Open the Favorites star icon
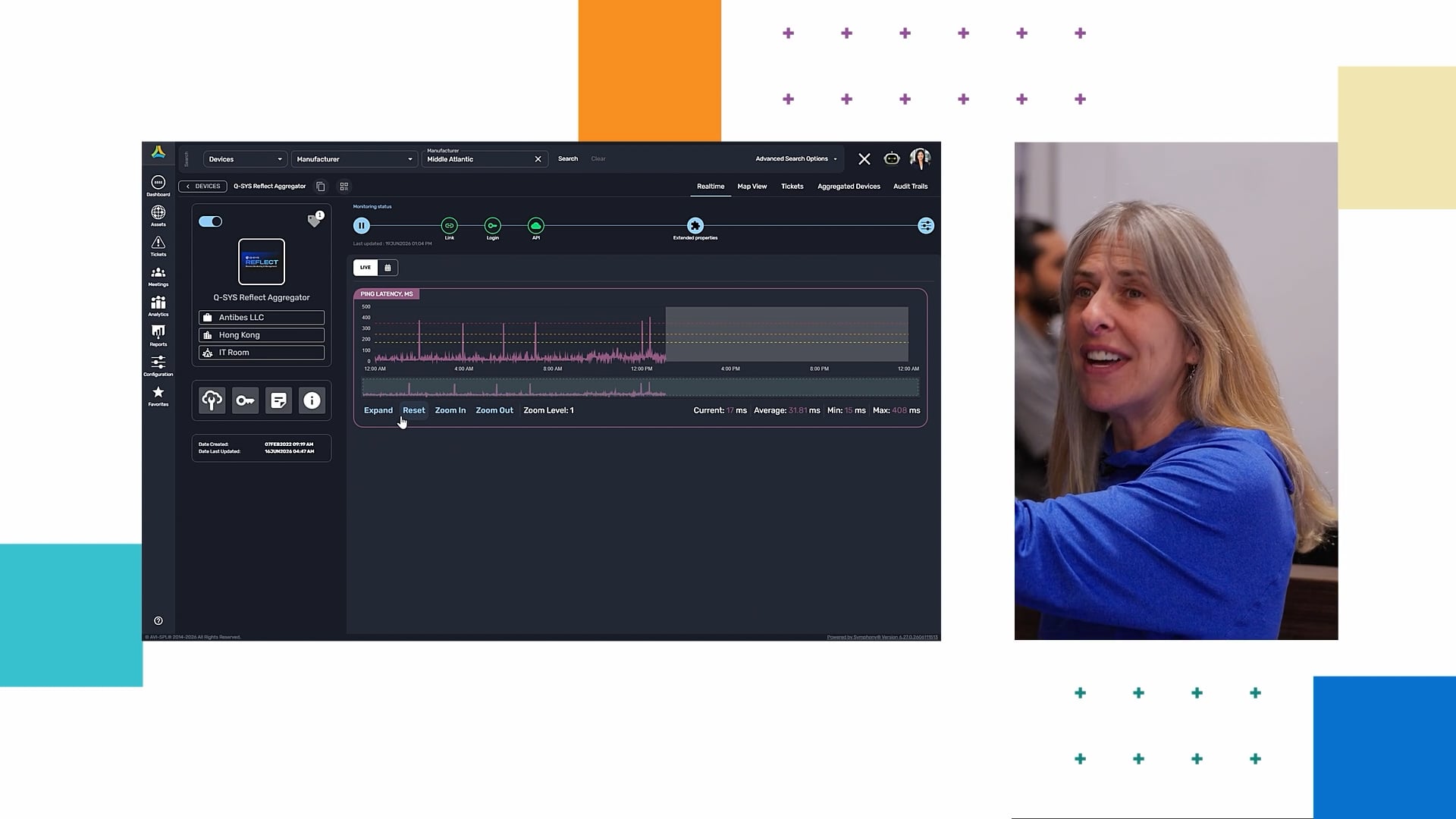Viewport: 1456px width, 819px height. [158, 396]
